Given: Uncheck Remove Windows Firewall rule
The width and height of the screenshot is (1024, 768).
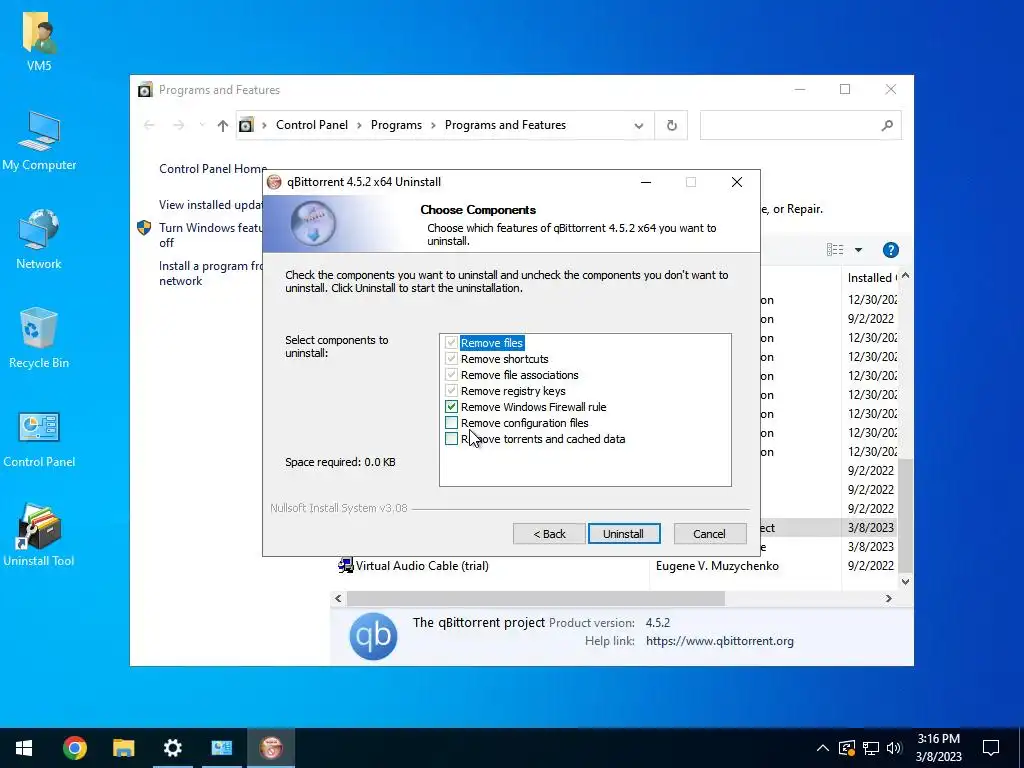Looking at the screenshot, I should pos(451,407).
